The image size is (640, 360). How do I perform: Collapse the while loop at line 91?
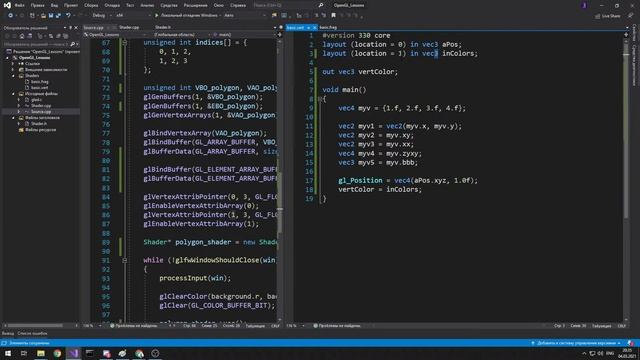click(124, 260)
